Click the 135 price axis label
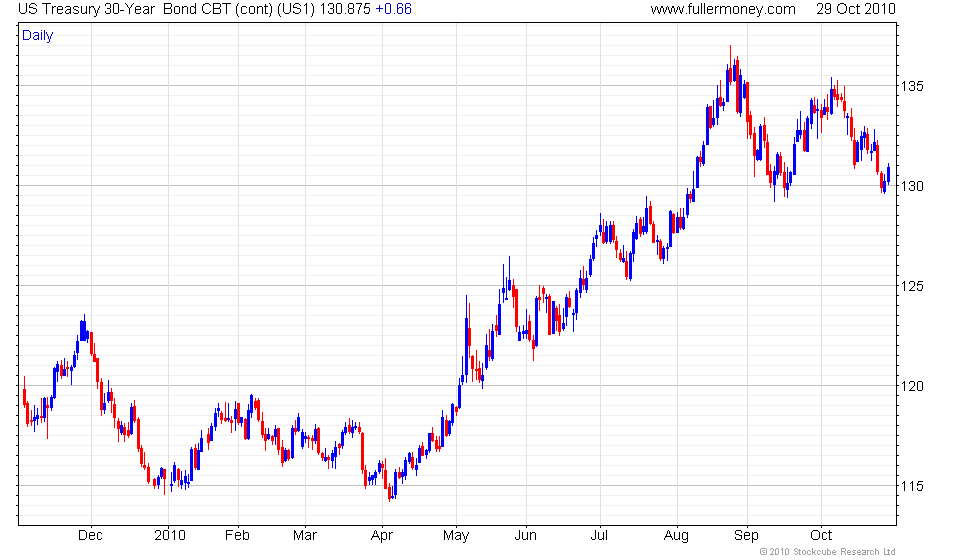 click(912, 86)
